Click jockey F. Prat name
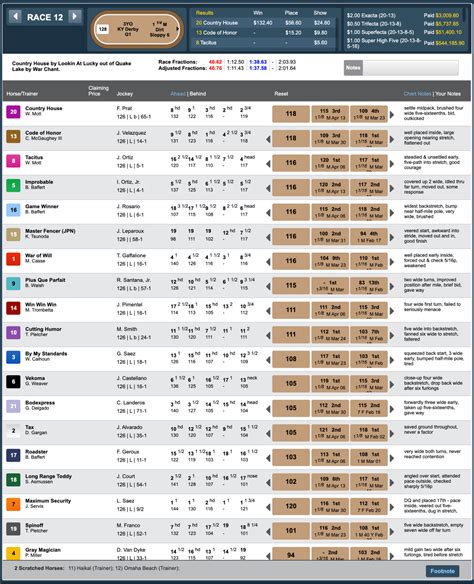The image size is (474, 584). click(124, 108)
